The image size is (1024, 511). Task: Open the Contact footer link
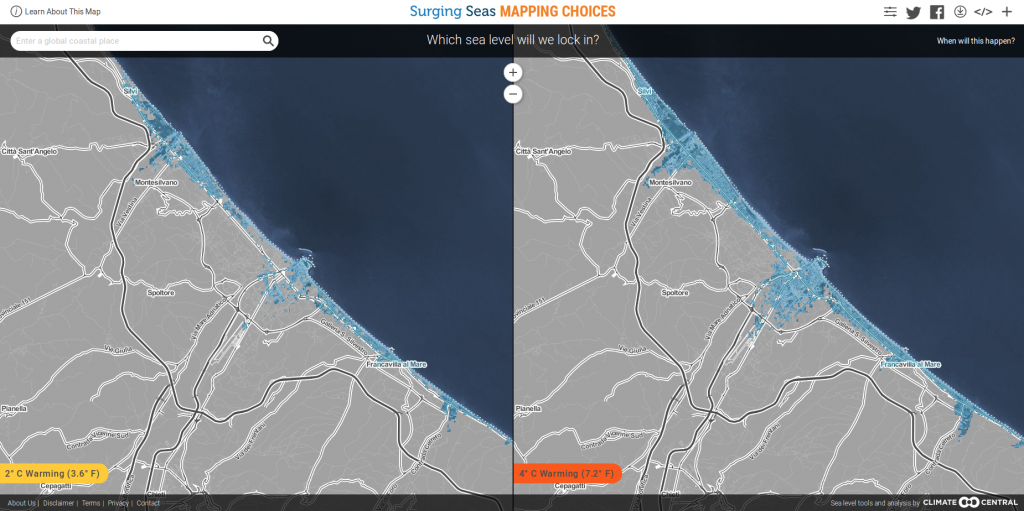(x=148, y=503)
